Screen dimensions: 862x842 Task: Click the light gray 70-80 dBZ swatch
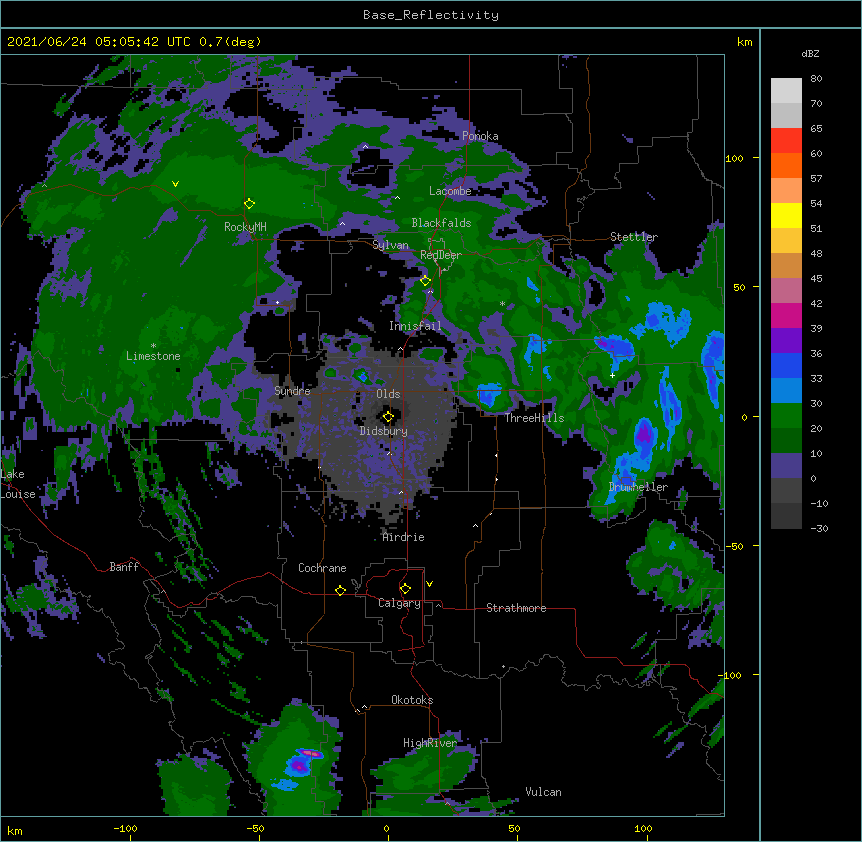pos(786,91)
